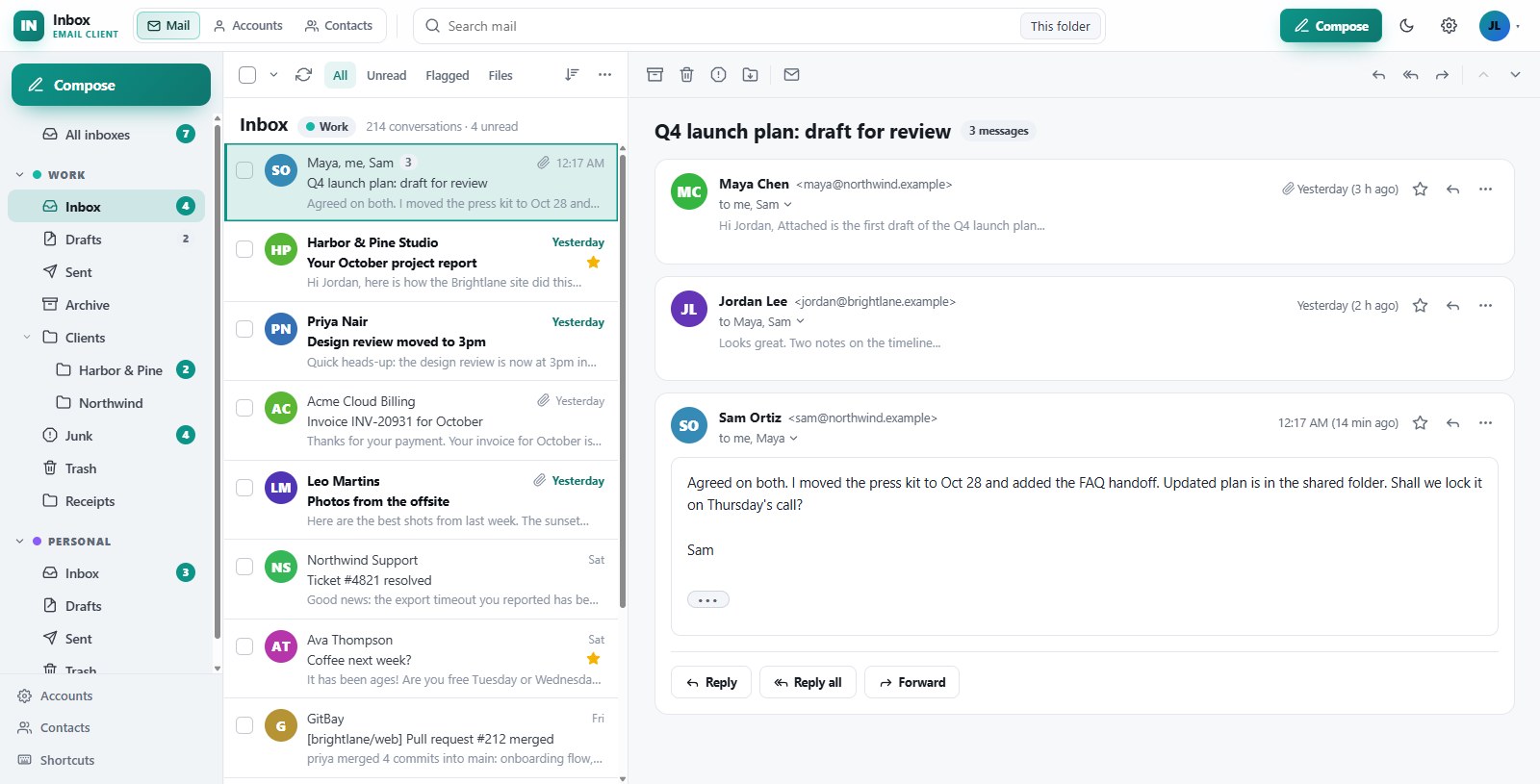Tick checkbox for Leo Martins email
The height and width of the screenshot is (784, 1540).
click(x=244, y=488)
